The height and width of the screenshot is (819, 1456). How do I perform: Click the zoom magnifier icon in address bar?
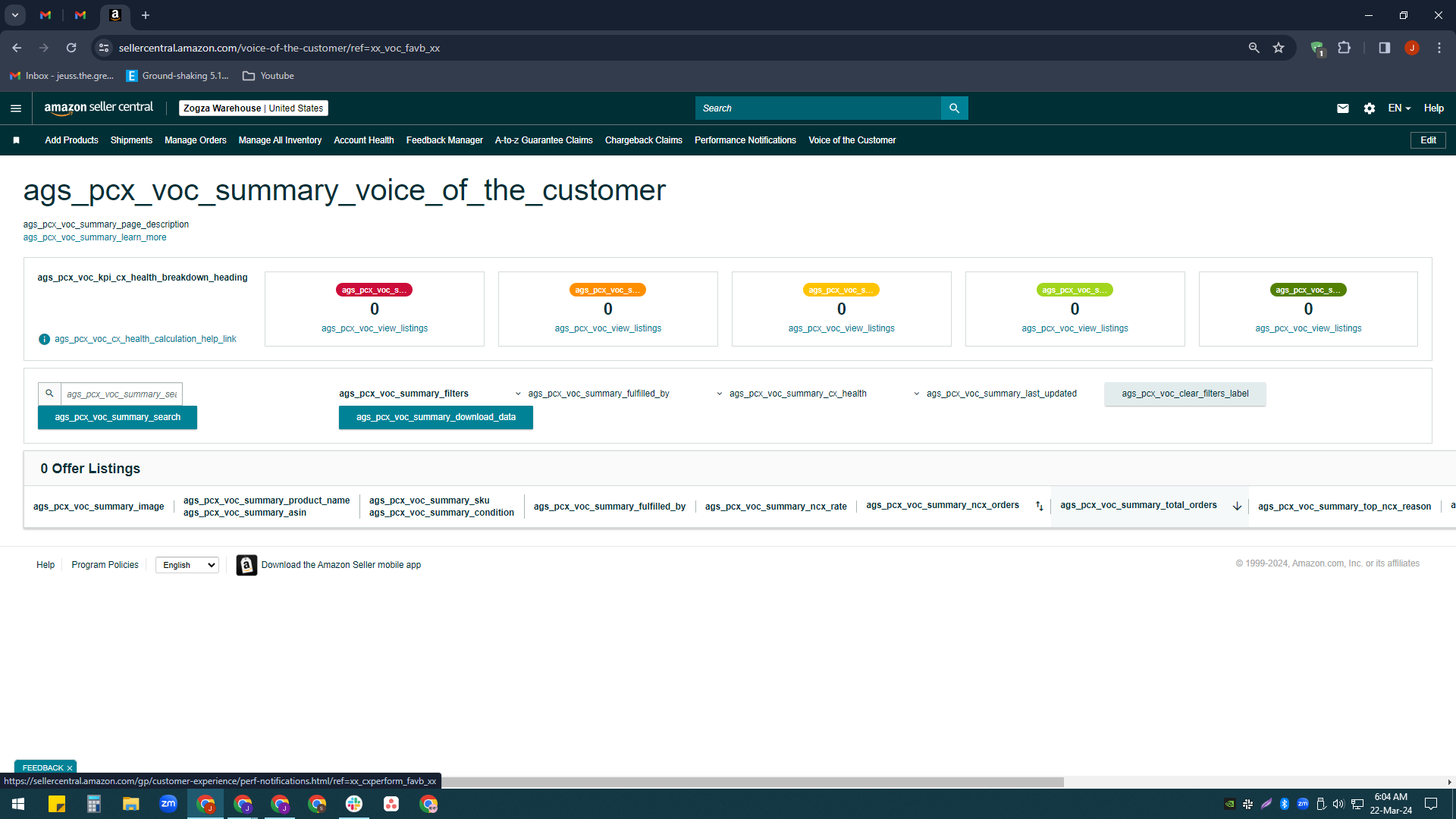(1254, 48)
